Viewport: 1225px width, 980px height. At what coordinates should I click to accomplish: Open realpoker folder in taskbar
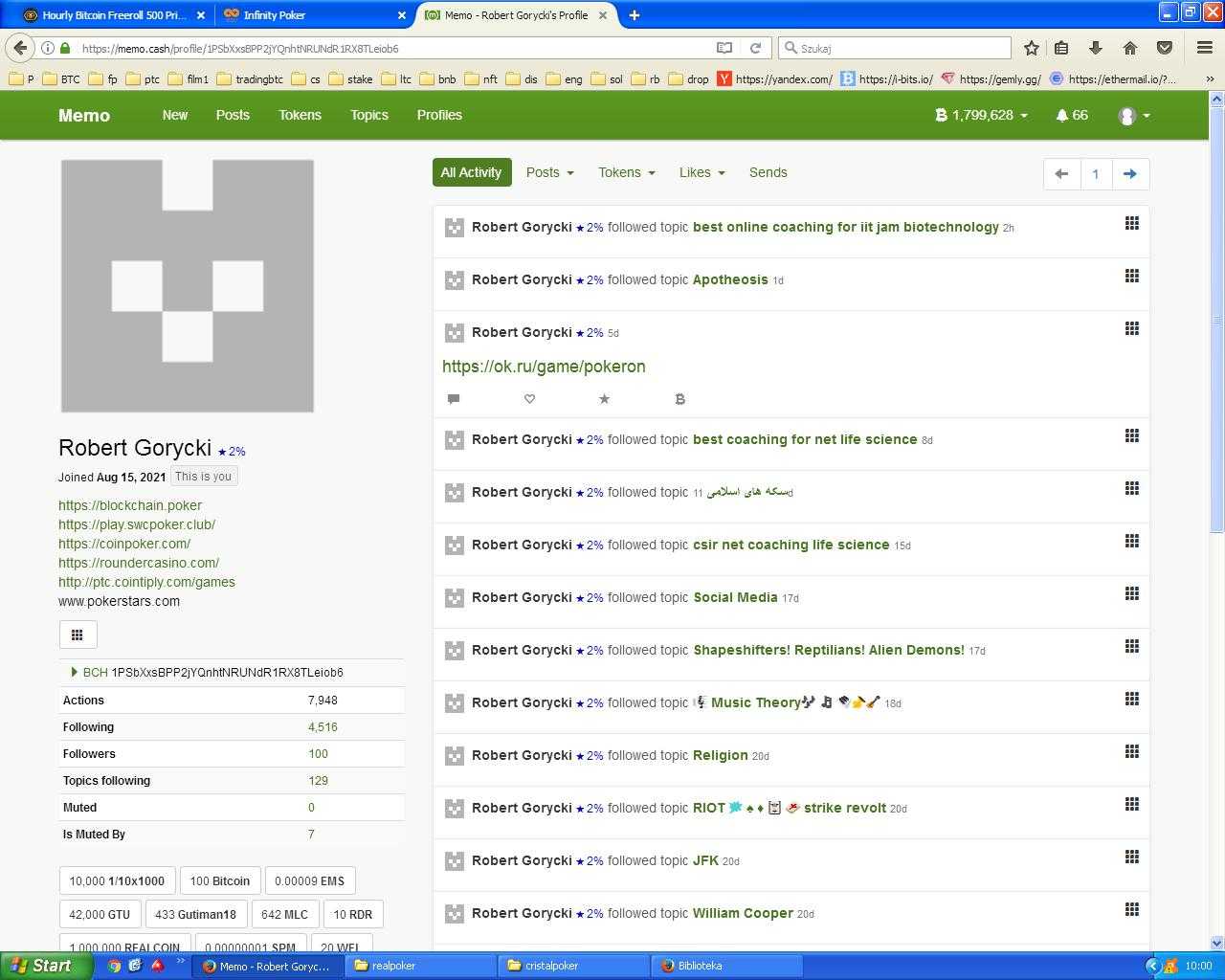tap(421, 966)
